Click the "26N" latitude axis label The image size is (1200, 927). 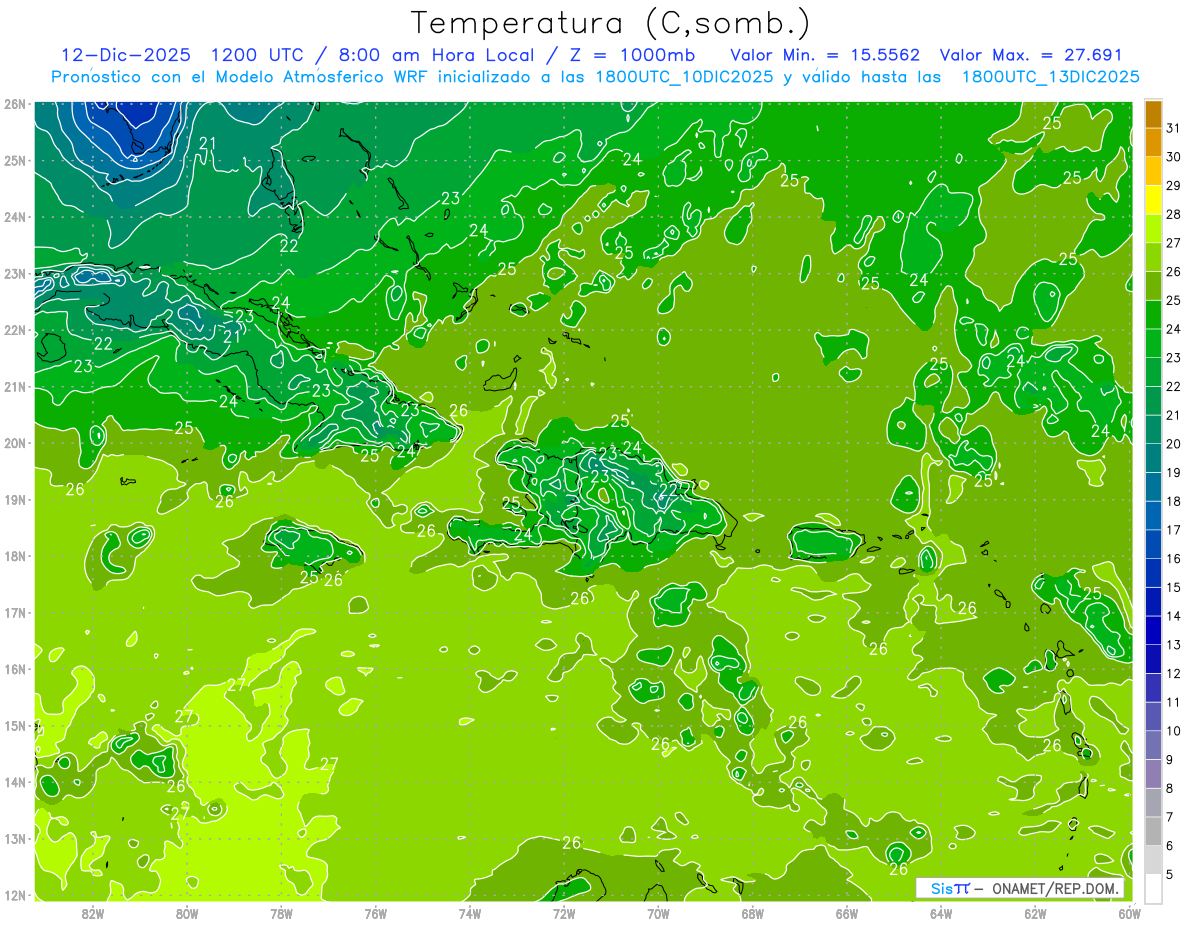point(15,104)
